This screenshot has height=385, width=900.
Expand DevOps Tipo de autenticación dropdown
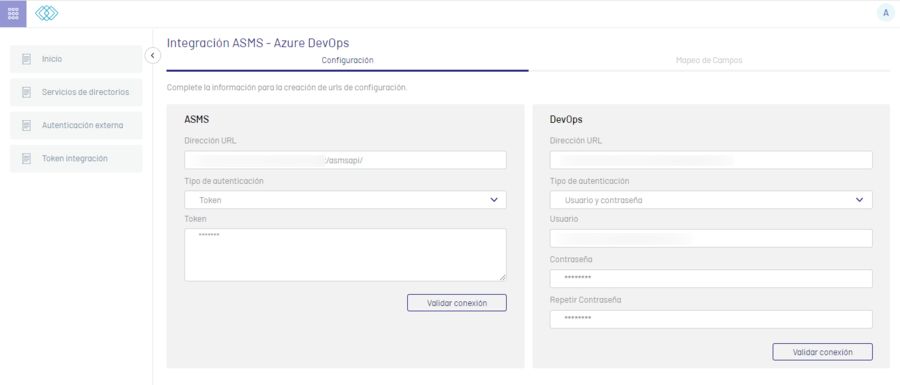[711, 200]
